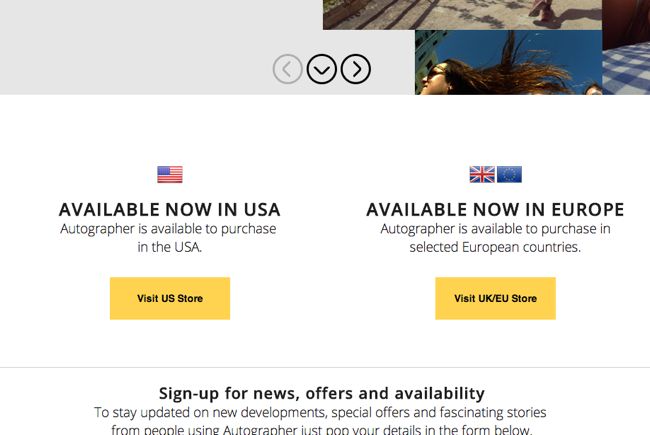Select the Available Now in USA heading

tap(170, 209)
